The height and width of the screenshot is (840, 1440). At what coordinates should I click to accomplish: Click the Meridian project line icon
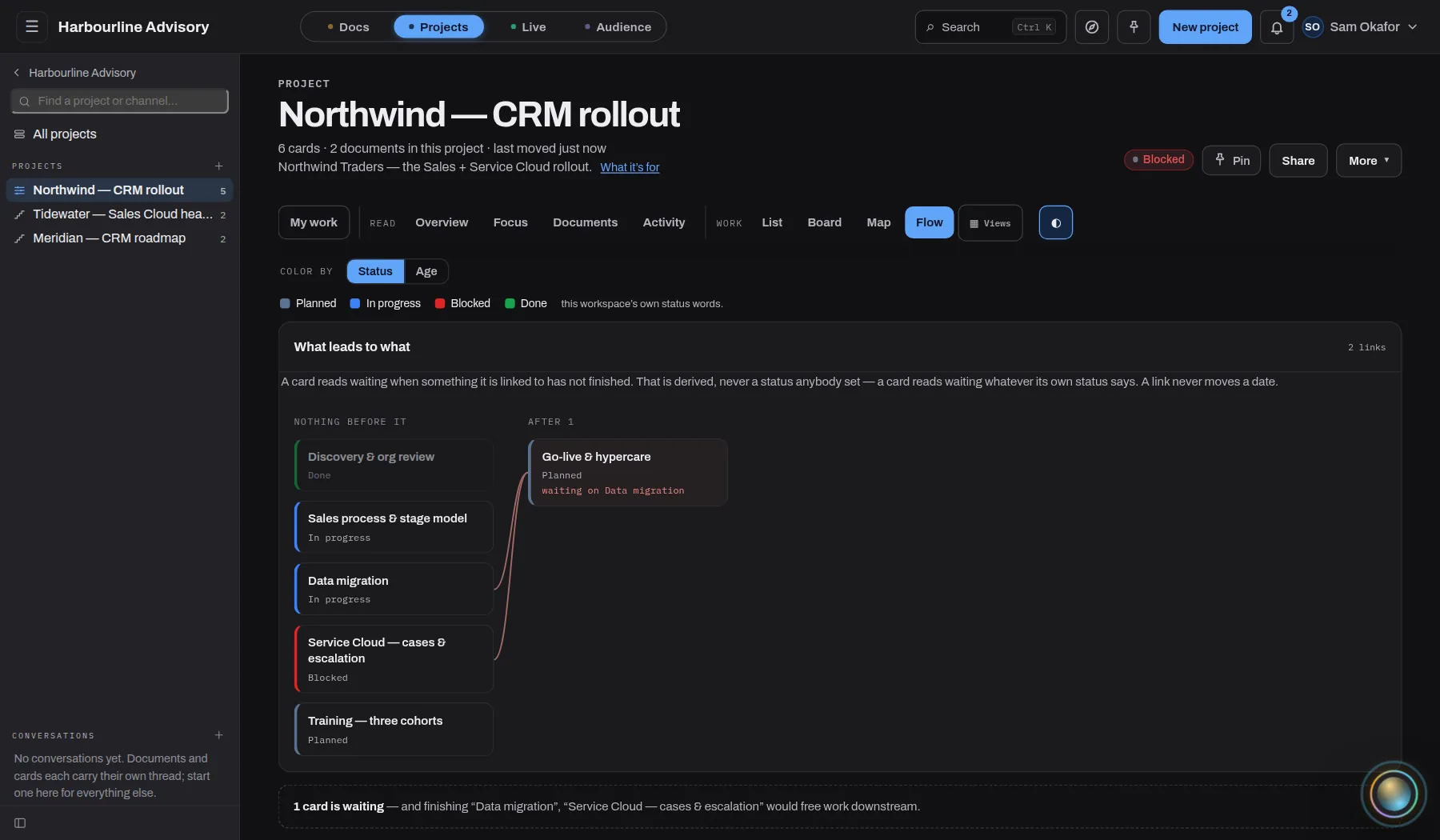click(20, 238)
